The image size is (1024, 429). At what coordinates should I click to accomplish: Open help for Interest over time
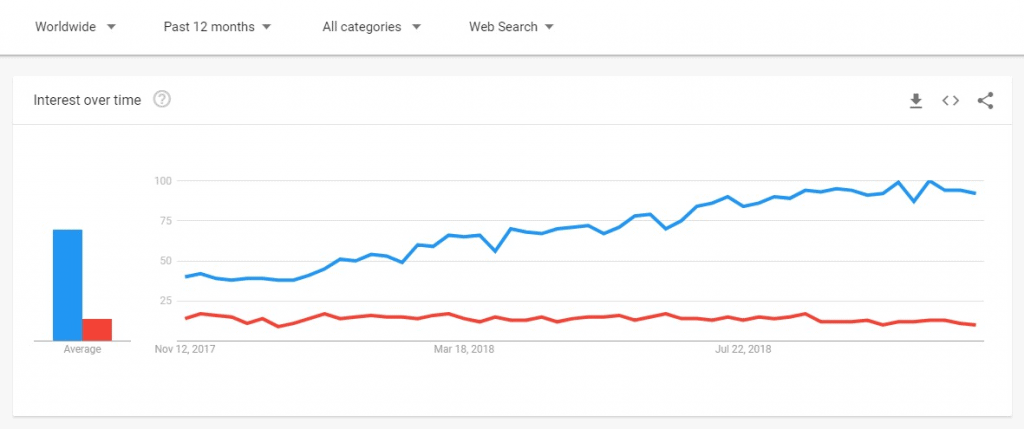[162, 100]
